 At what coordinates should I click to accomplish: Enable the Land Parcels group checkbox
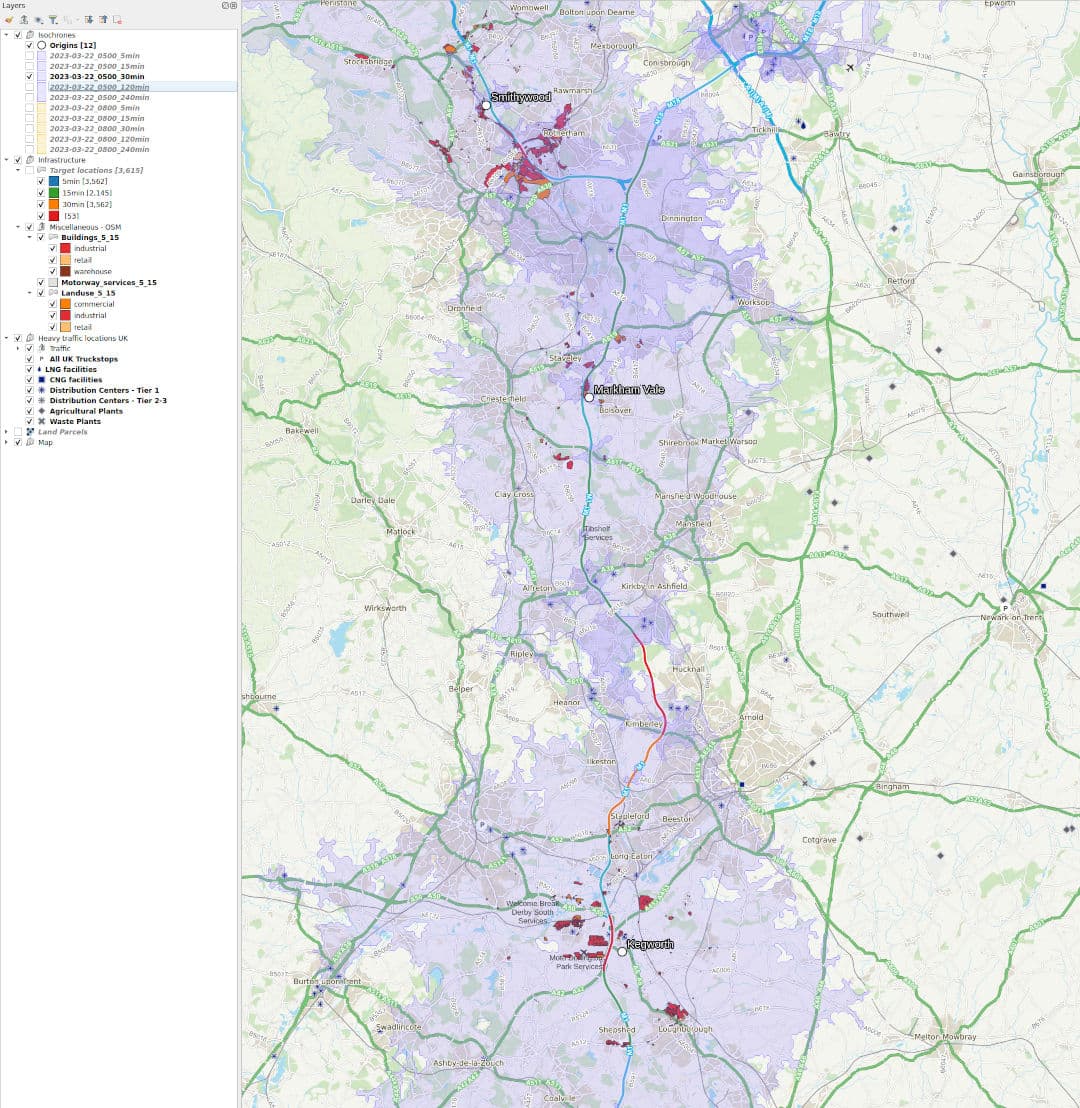click(18, 432)
